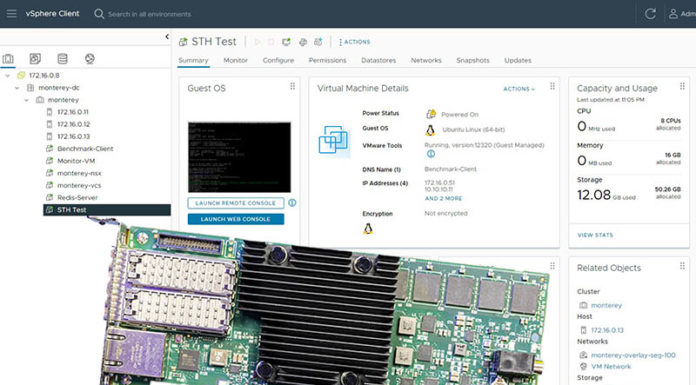
Task: Focus the Search in all environments field
Action: pyautogui.click(x=150, y=14)
